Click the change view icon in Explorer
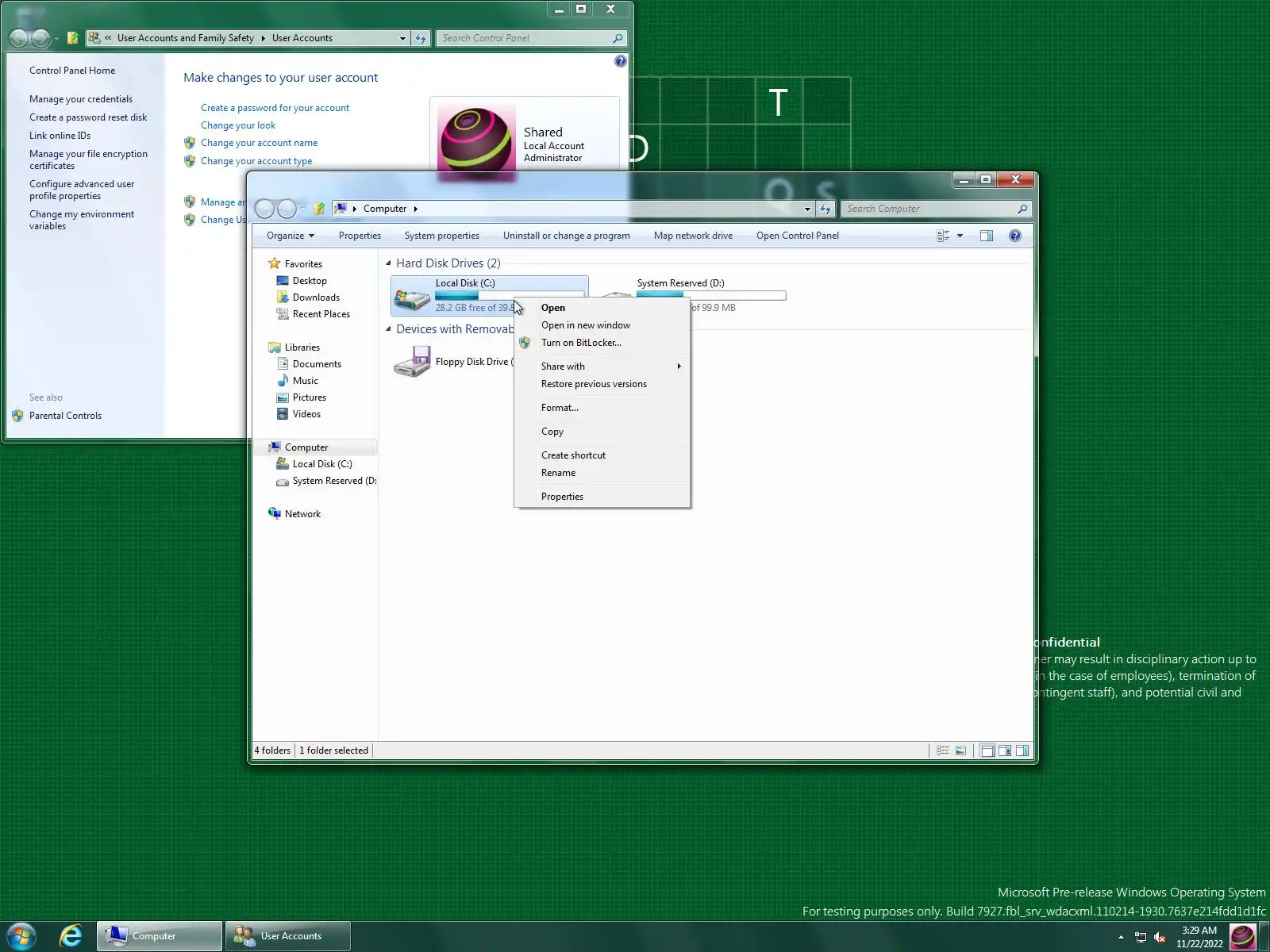This screenshot has height=952, width=1270. (x=943, y=236)
